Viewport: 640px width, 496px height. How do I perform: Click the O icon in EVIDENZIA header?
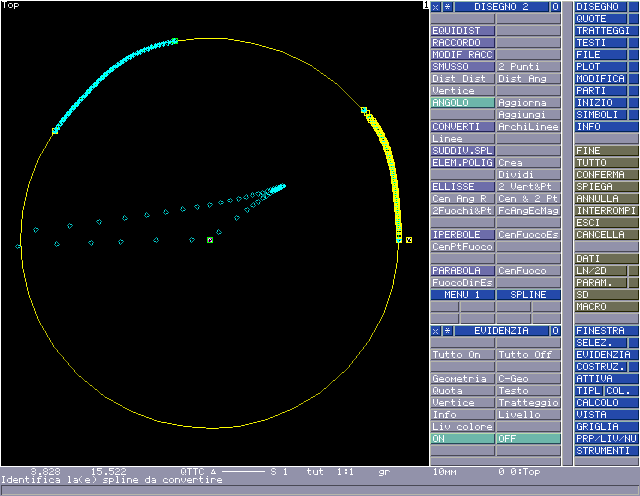pyautogui.click(x=556, y=331)
